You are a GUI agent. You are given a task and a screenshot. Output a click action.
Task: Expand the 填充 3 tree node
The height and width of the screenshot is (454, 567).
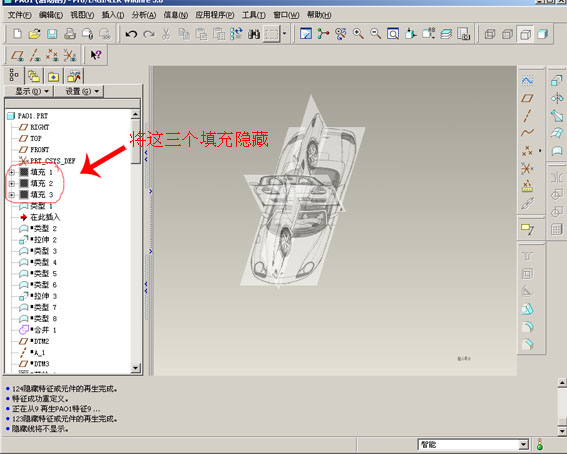pyautogui.click(x=12, y=195)
